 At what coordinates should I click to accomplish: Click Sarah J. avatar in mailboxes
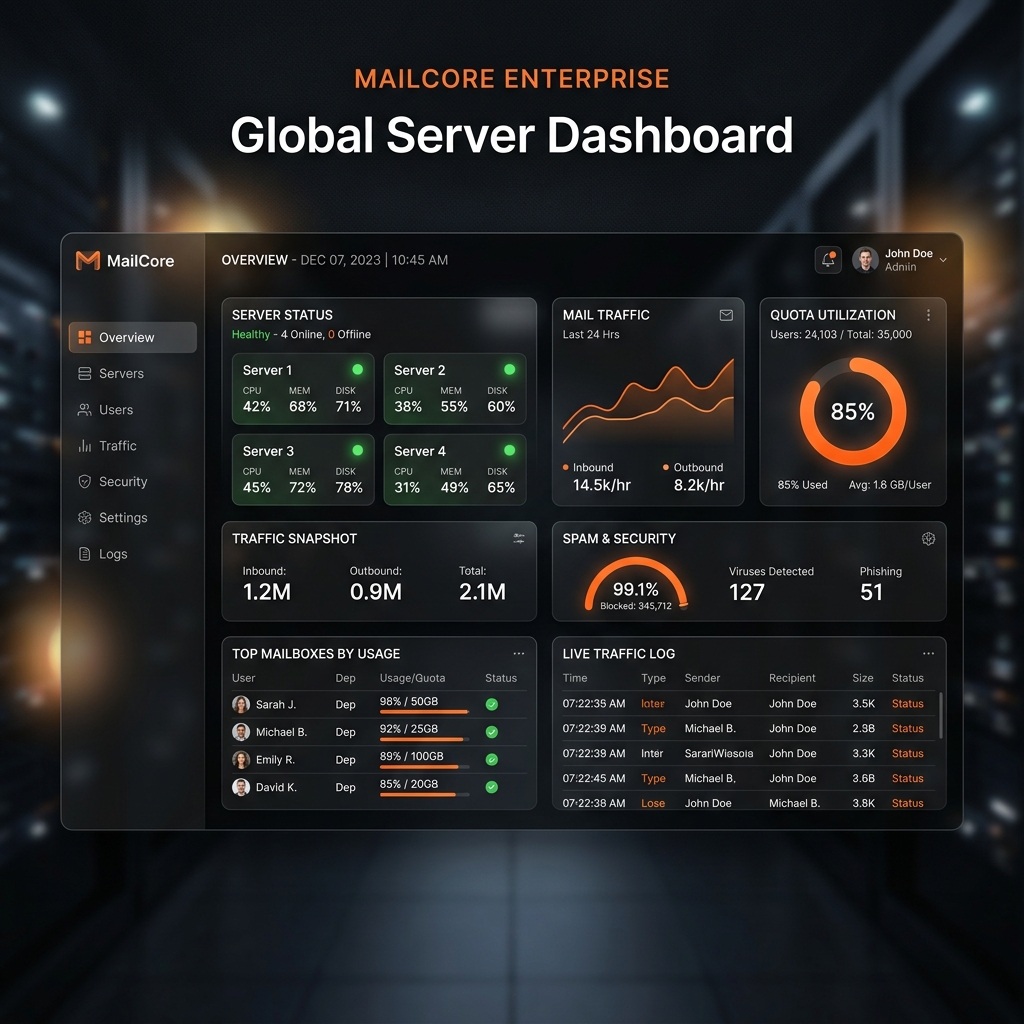pos(241,705)
